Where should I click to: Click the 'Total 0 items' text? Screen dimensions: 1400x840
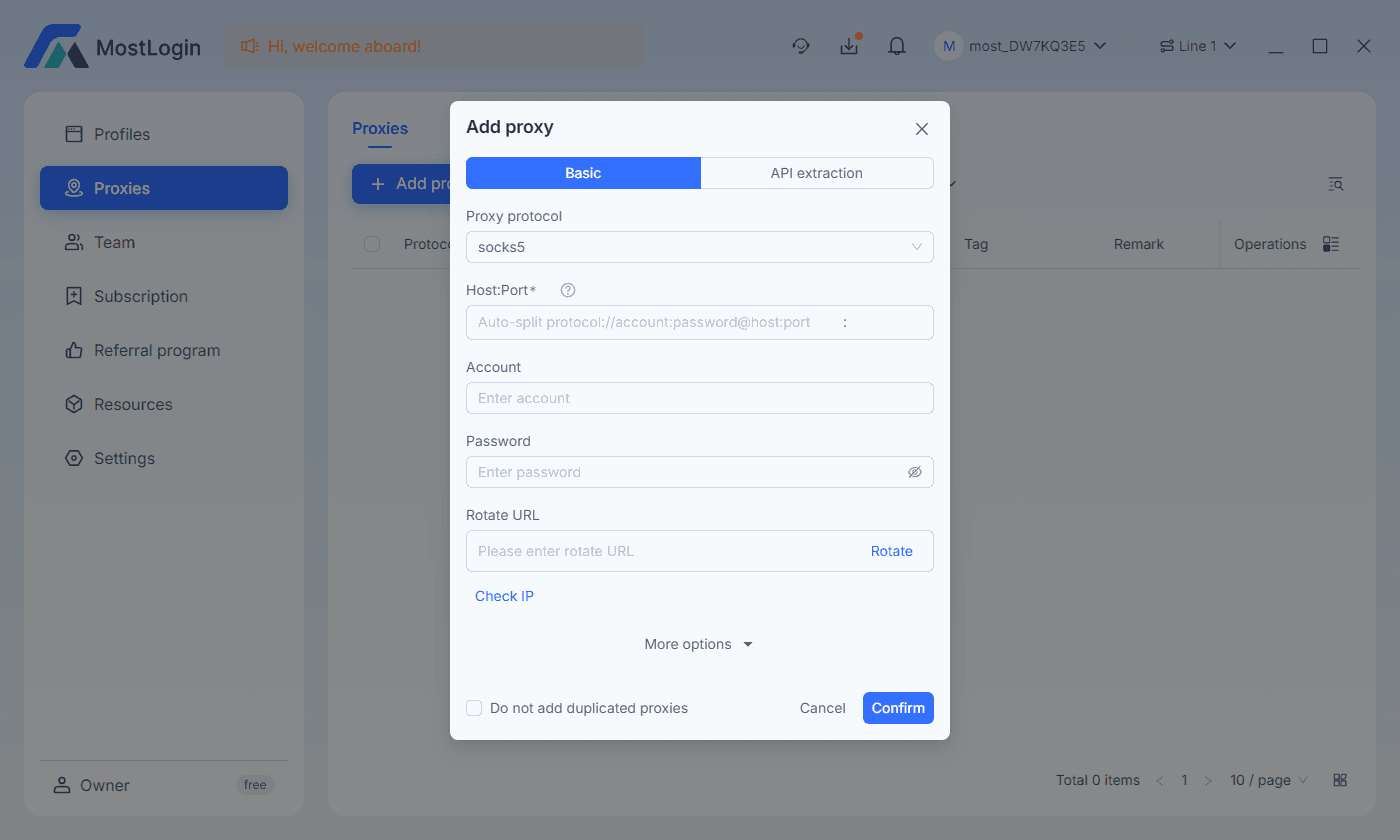(x=1098, y=780)
